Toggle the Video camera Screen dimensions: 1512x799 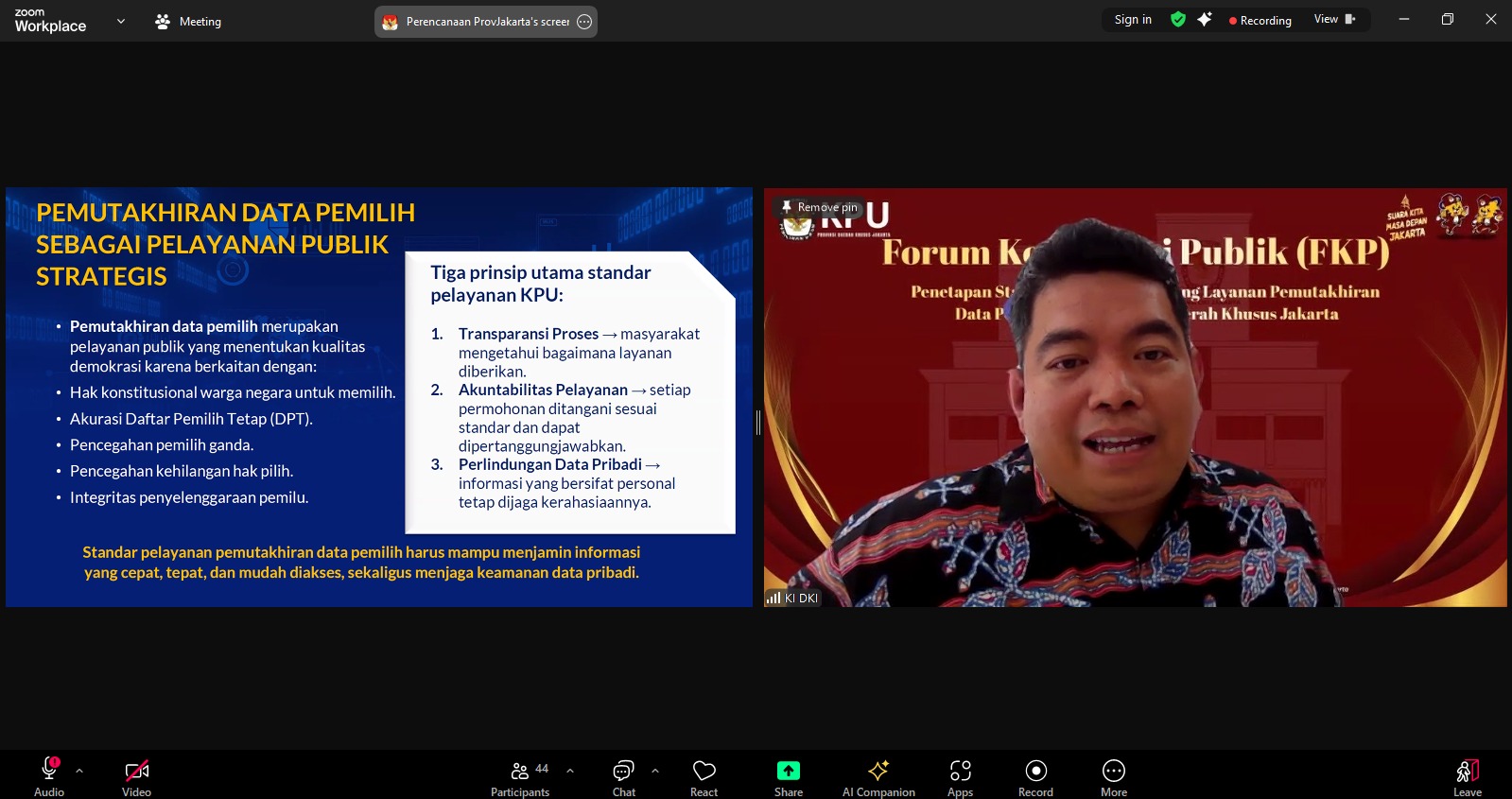[x=136, y=775]
